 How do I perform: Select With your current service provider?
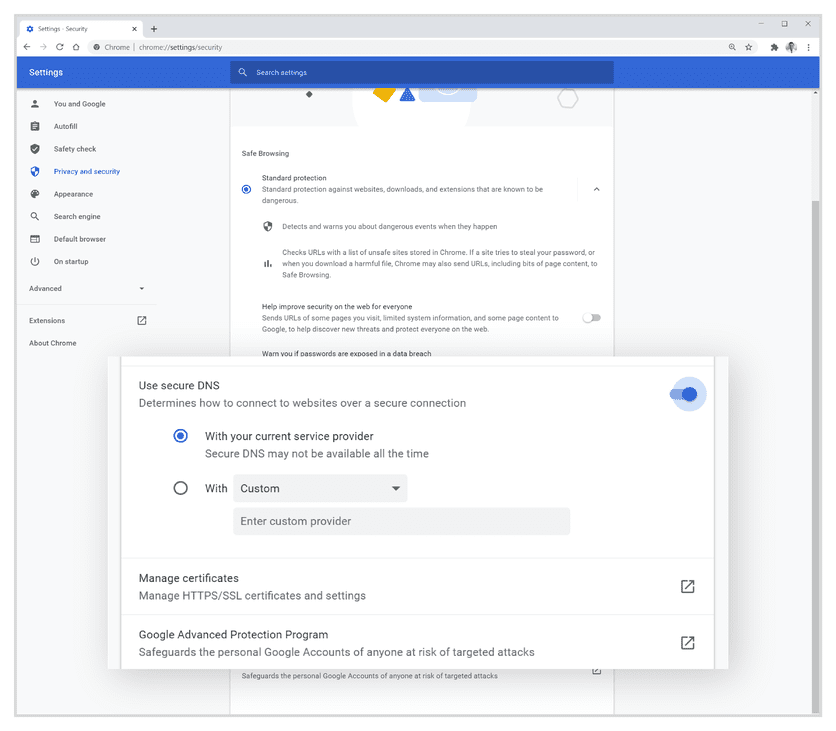click(180, 436)
